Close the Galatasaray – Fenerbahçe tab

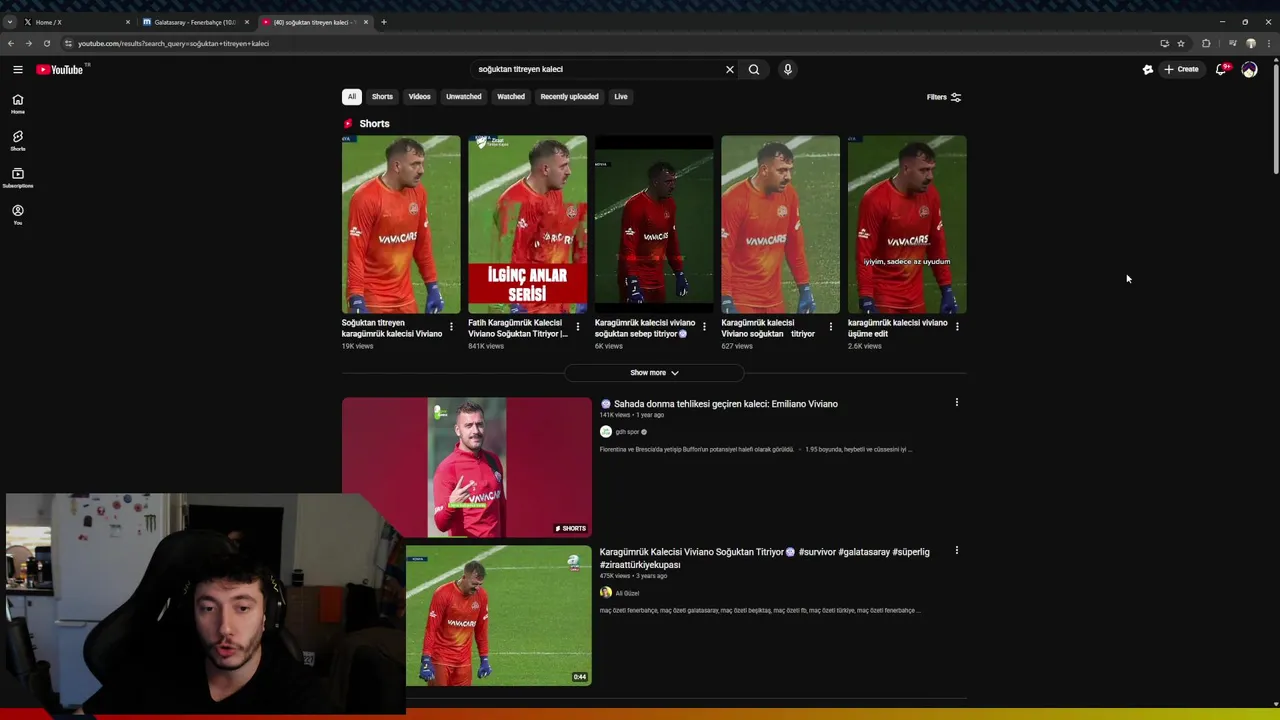click(247, 22)
